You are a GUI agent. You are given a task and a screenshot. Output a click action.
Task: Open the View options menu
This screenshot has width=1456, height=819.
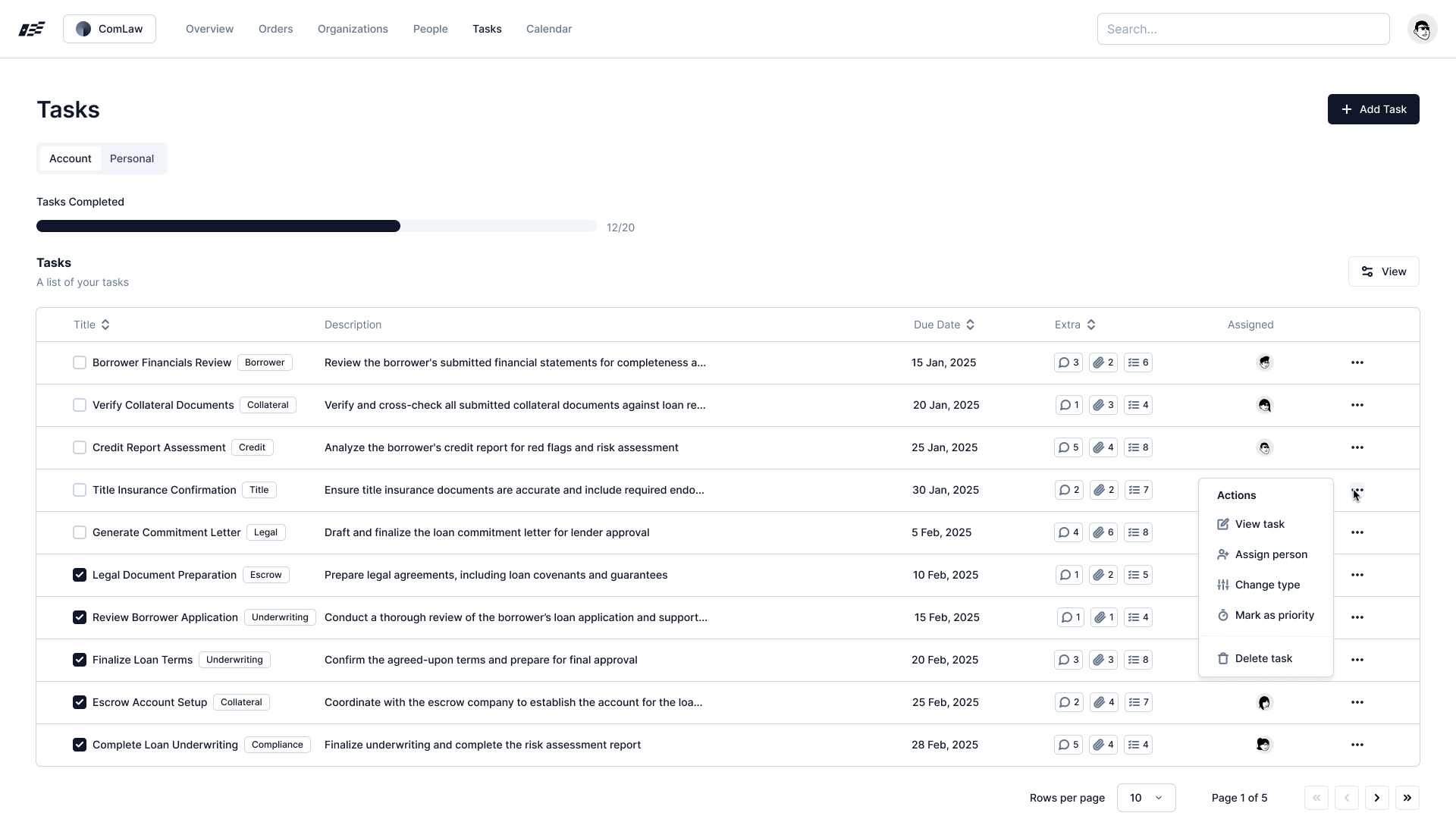point(1382,271)
